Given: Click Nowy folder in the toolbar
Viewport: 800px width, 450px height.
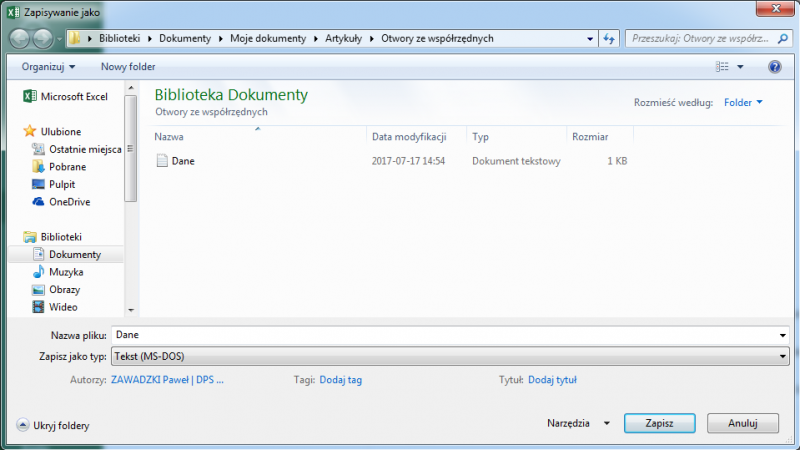Looking at the screenshot, I should click(x=128, y=67).
